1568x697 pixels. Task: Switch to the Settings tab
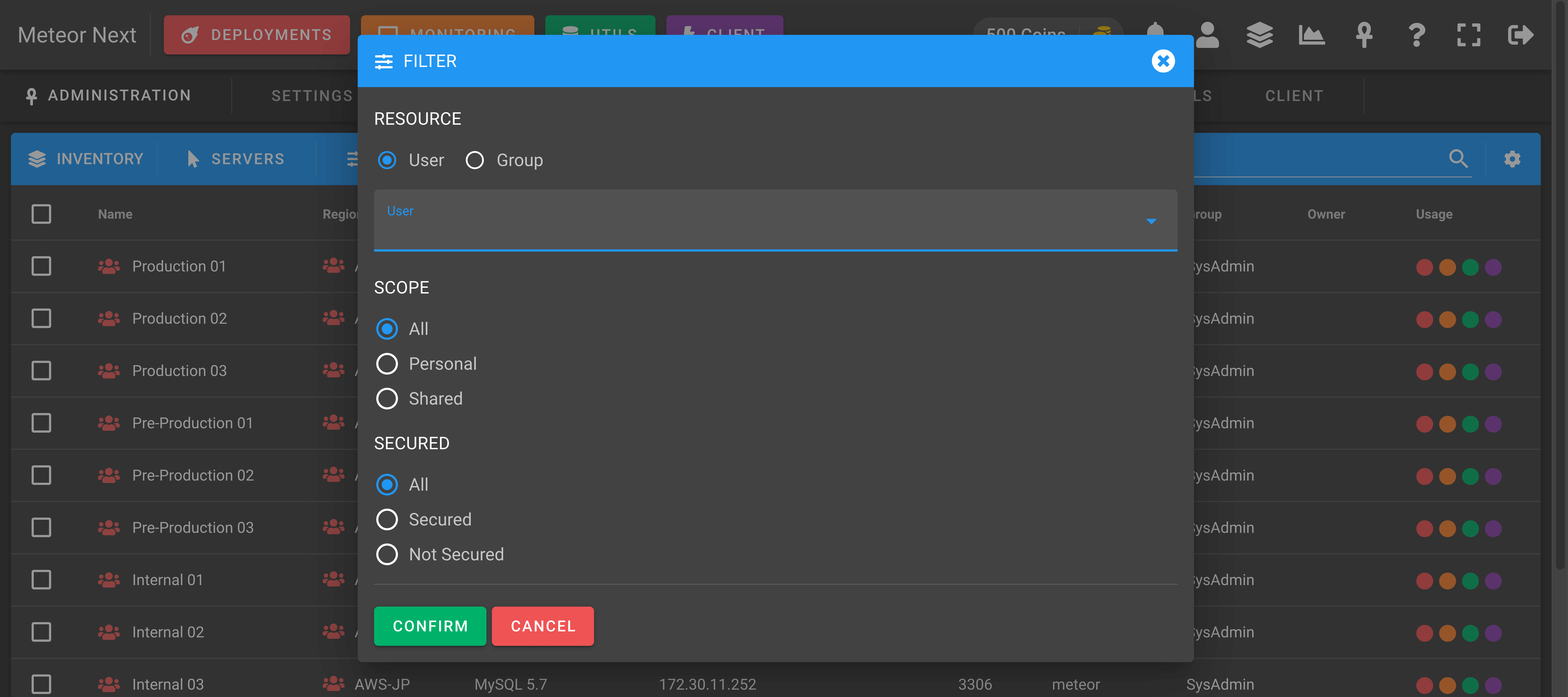tap(312, 96)
